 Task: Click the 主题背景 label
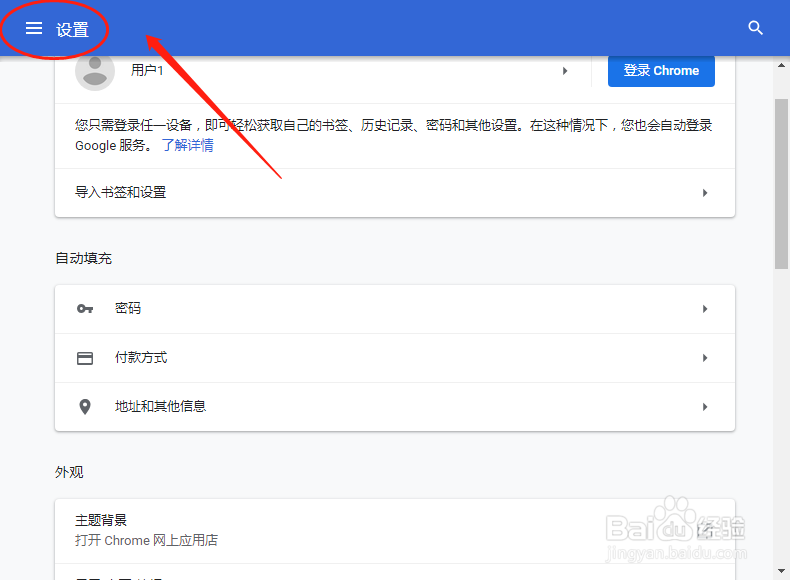point(101,520)
